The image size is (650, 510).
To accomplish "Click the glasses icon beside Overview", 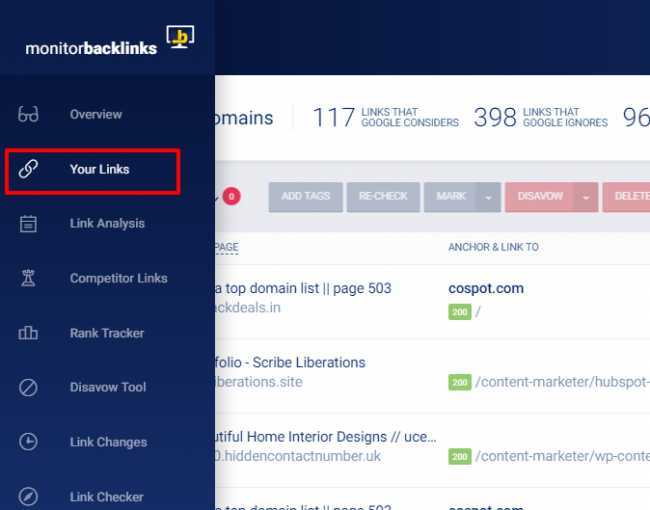I will click(x=28, y=114).
